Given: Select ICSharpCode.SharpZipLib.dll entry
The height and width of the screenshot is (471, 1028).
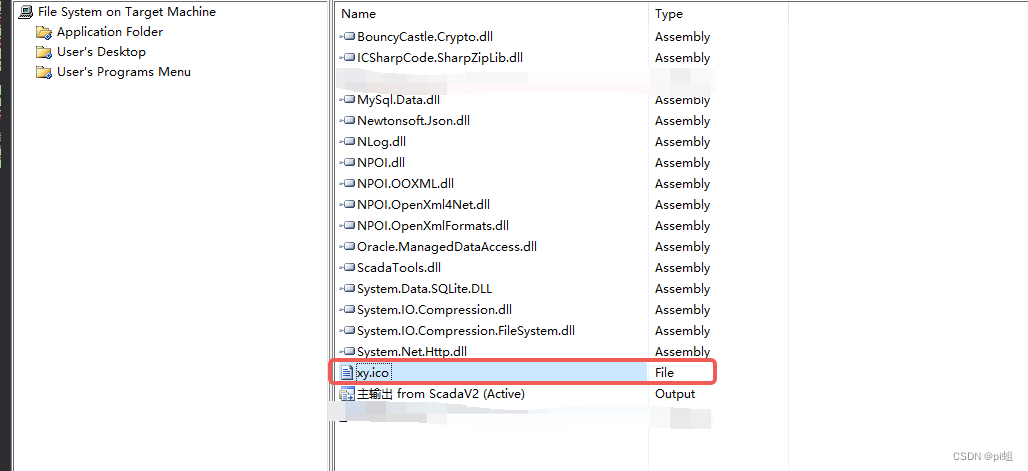Looking at the screenshot, I should click(x=440, y=58).
